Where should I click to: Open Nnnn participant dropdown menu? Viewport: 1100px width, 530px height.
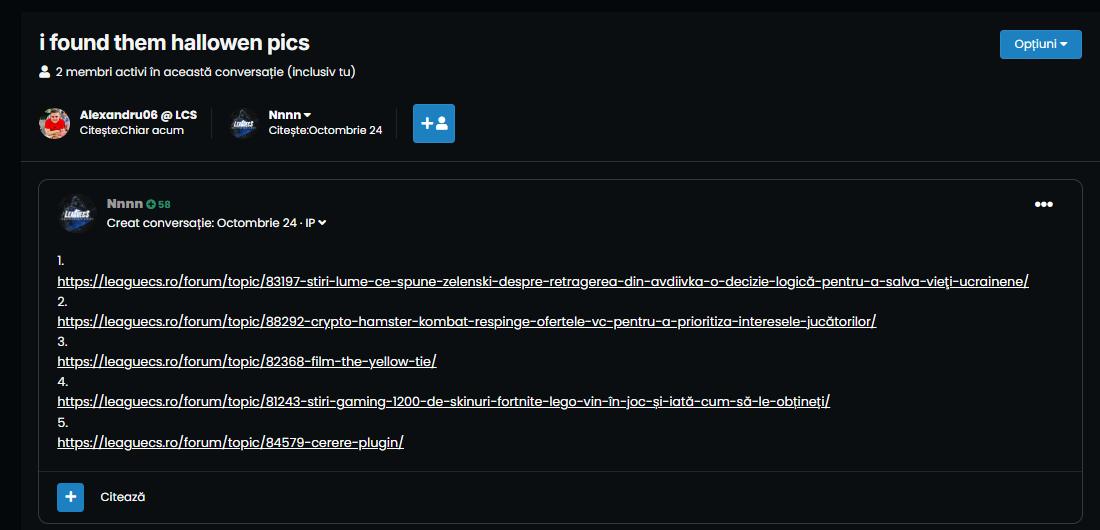coord(290,115)
